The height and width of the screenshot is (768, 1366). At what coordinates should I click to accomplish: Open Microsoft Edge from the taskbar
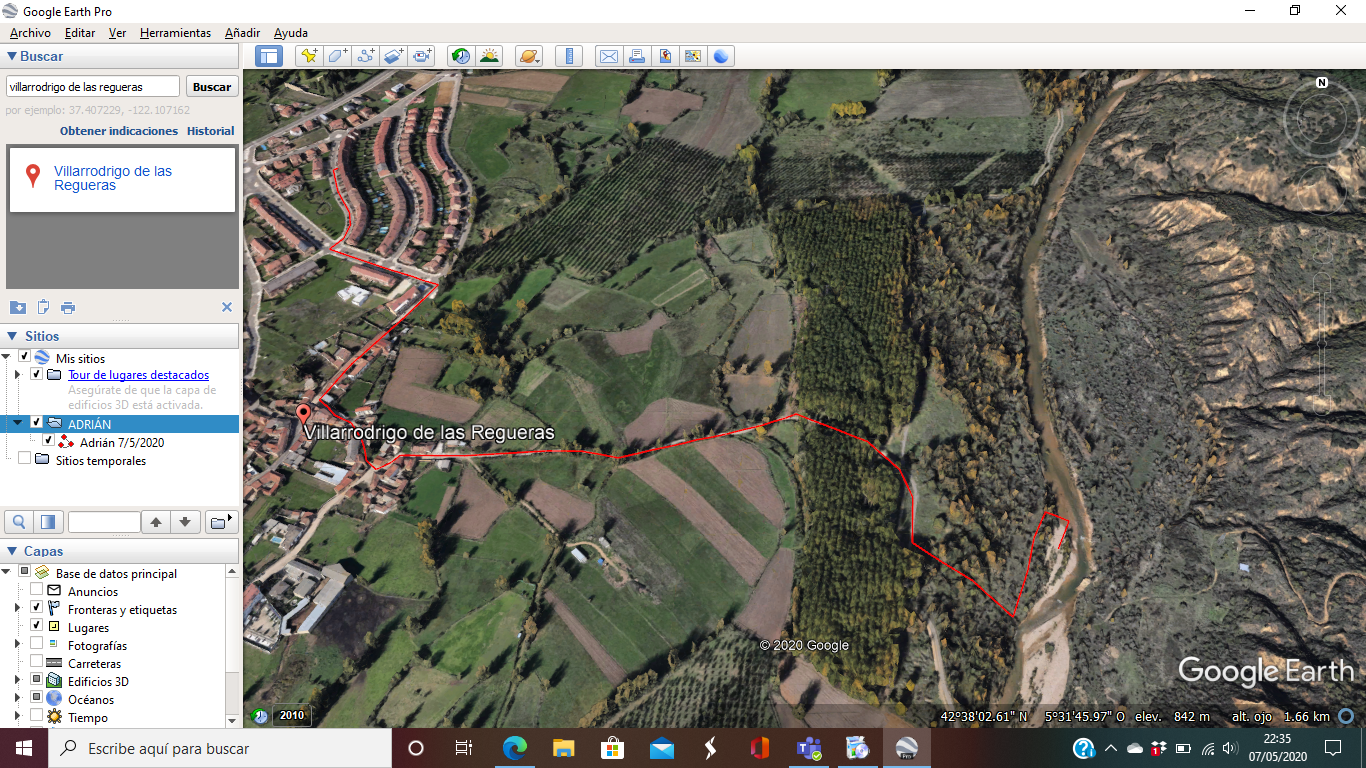[x=515, y=747]
